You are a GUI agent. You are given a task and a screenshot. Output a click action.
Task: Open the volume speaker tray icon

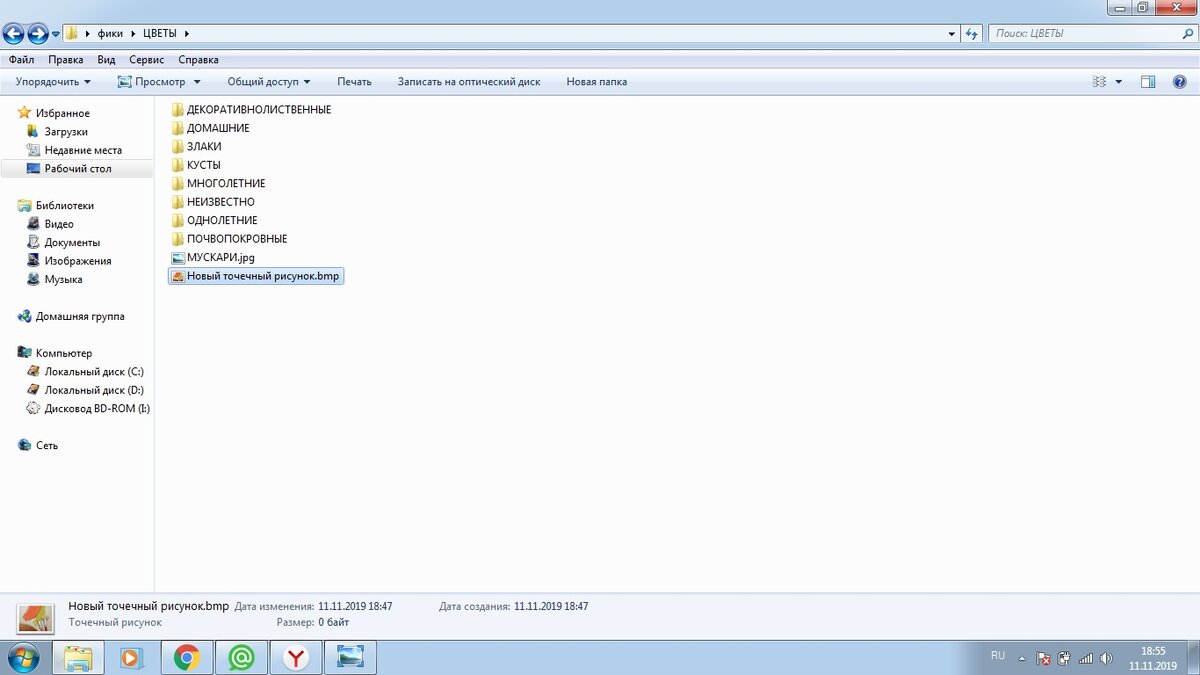click(1106, 659)
